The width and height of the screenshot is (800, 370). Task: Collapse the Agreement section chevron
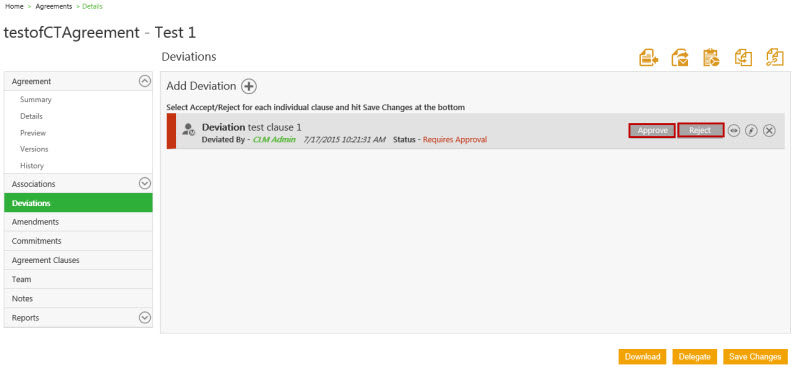click(145, 81)
